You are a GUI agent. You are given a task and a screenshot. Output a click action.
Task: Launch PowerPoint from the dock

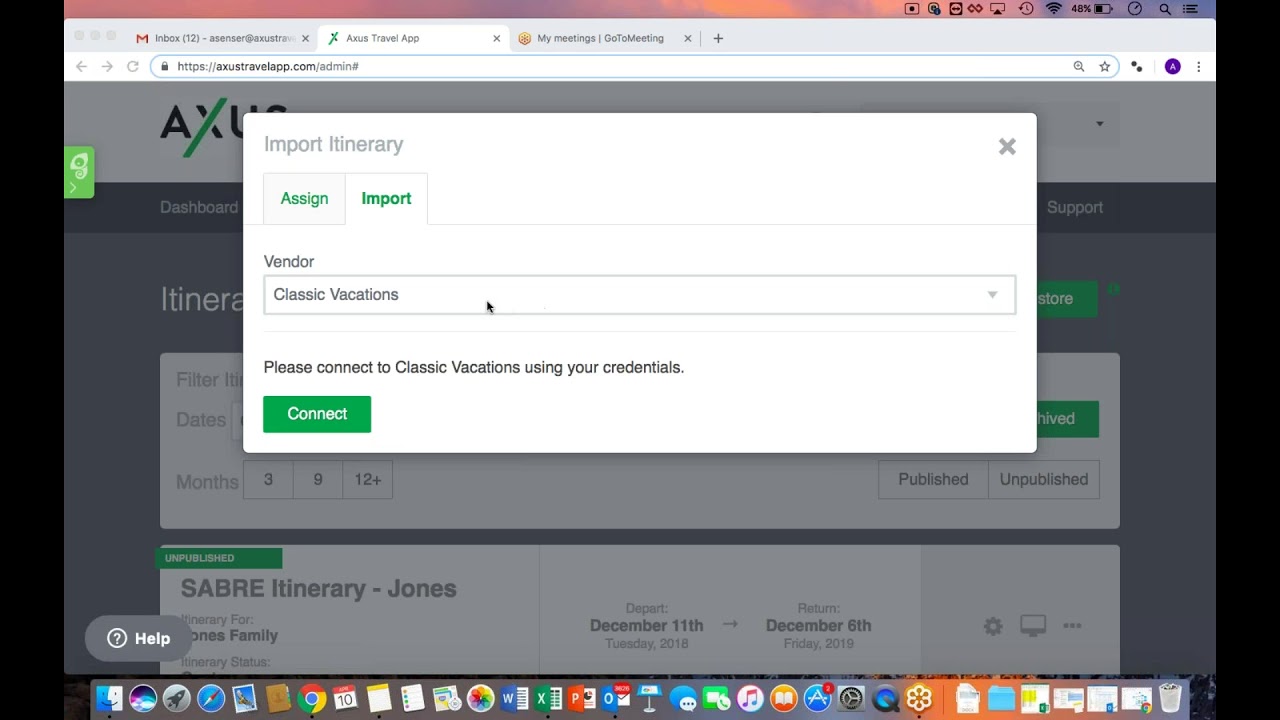[x=582, y=698]
